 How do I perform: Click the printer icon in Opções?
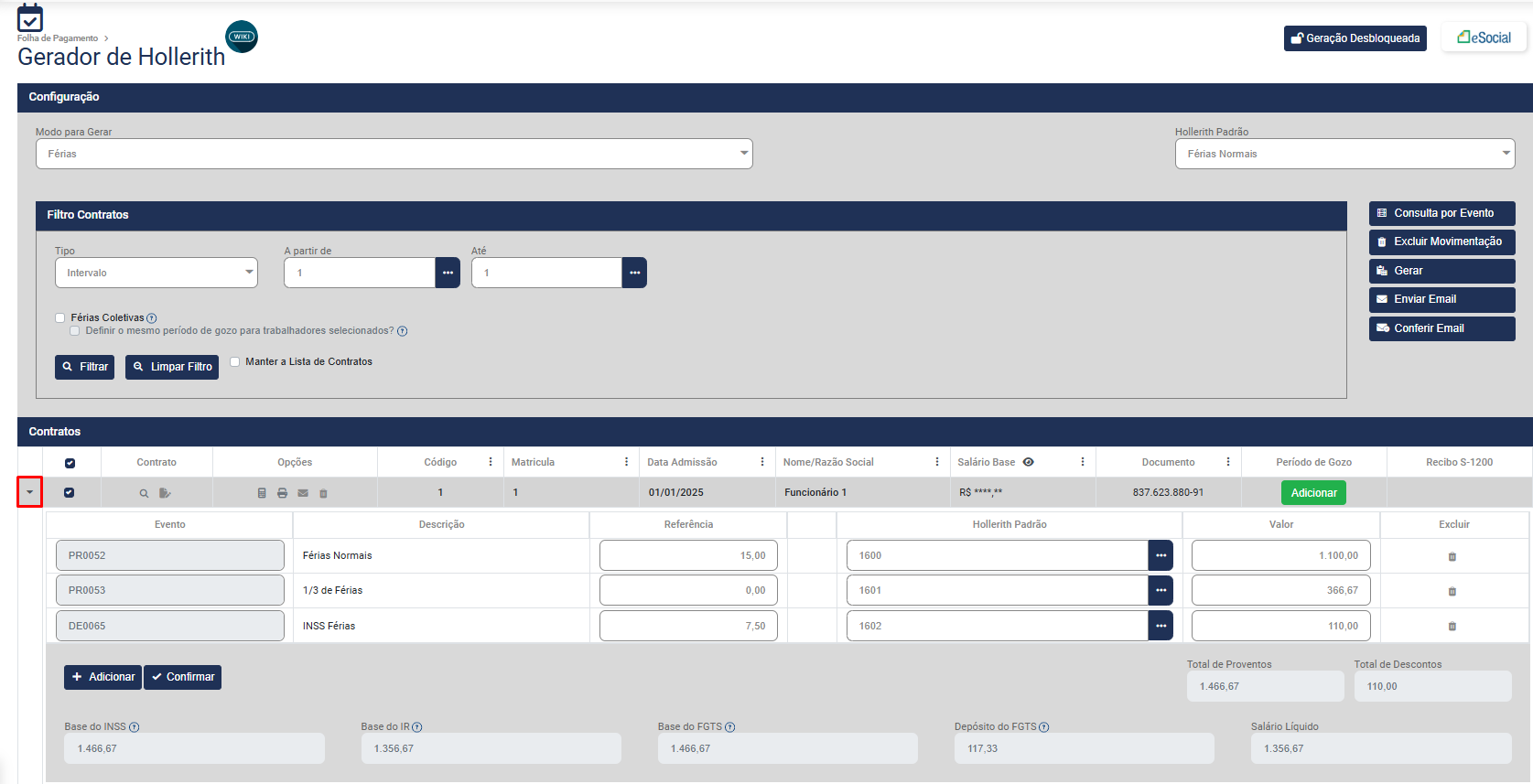(282, 493)
